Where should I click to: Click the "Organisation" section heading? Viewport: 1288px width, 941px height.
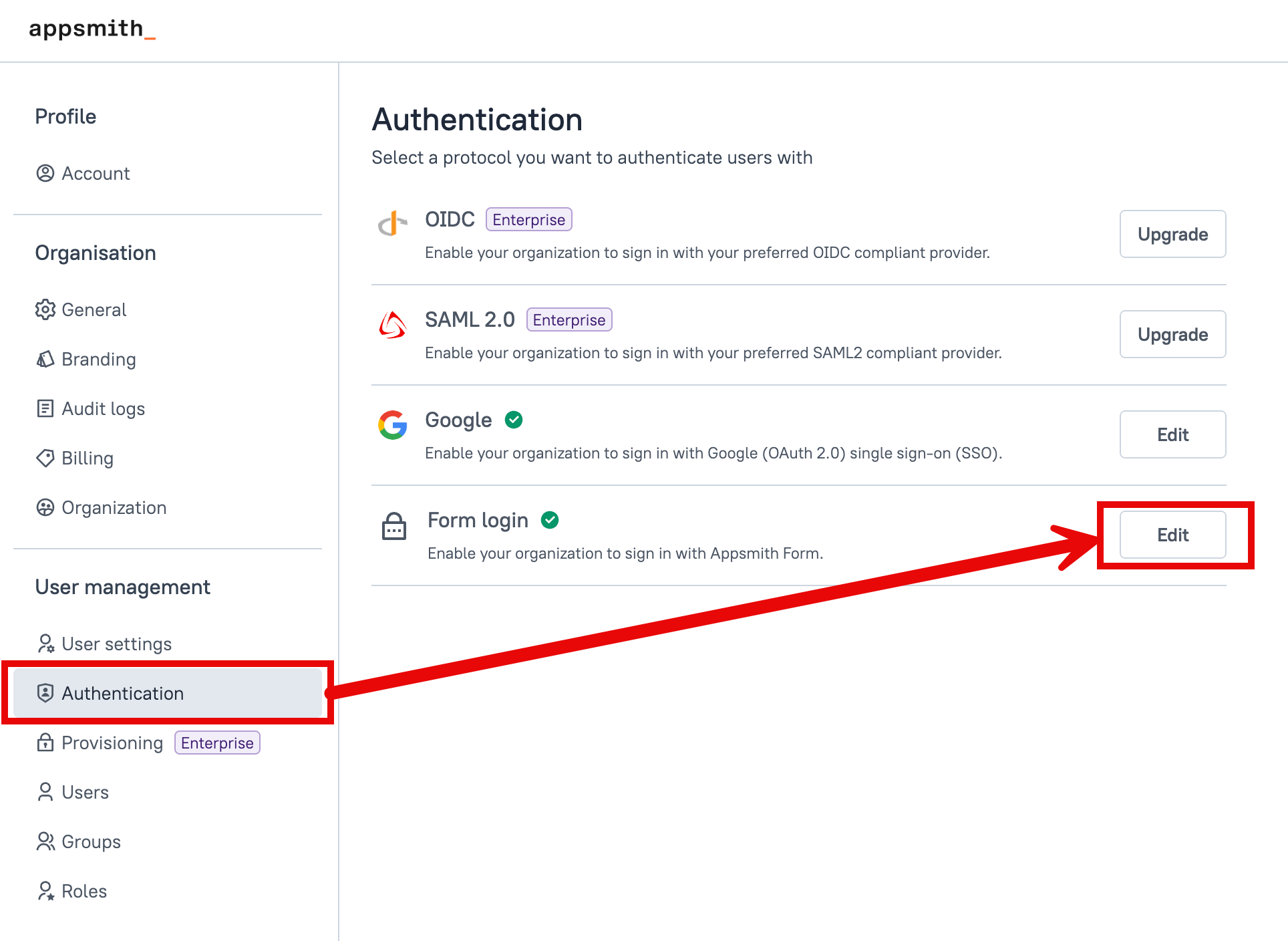(96, 253)
